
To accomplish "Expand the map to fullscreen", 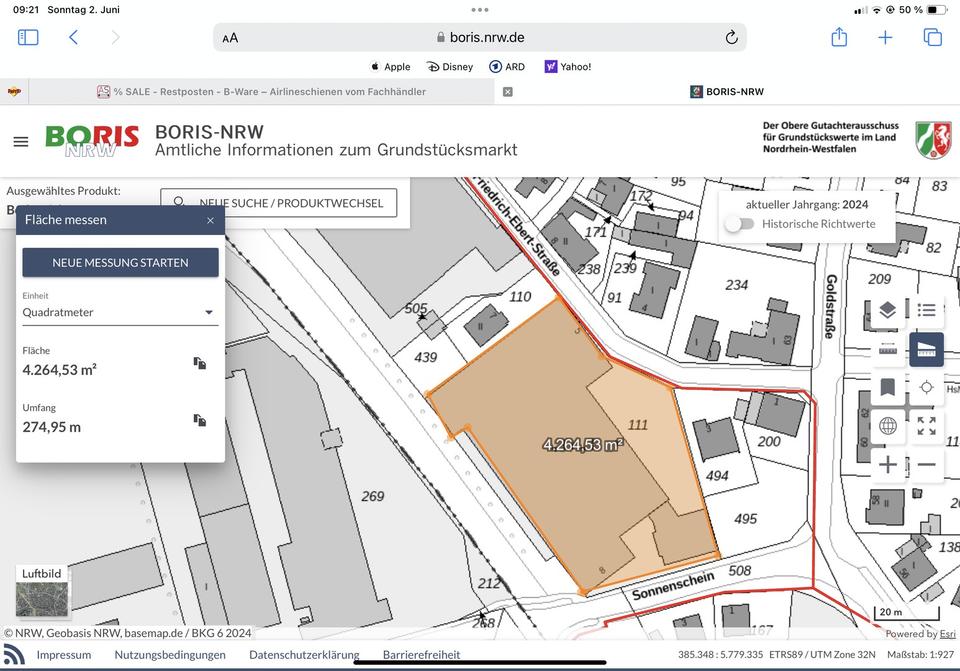I will tap(926, 426).
